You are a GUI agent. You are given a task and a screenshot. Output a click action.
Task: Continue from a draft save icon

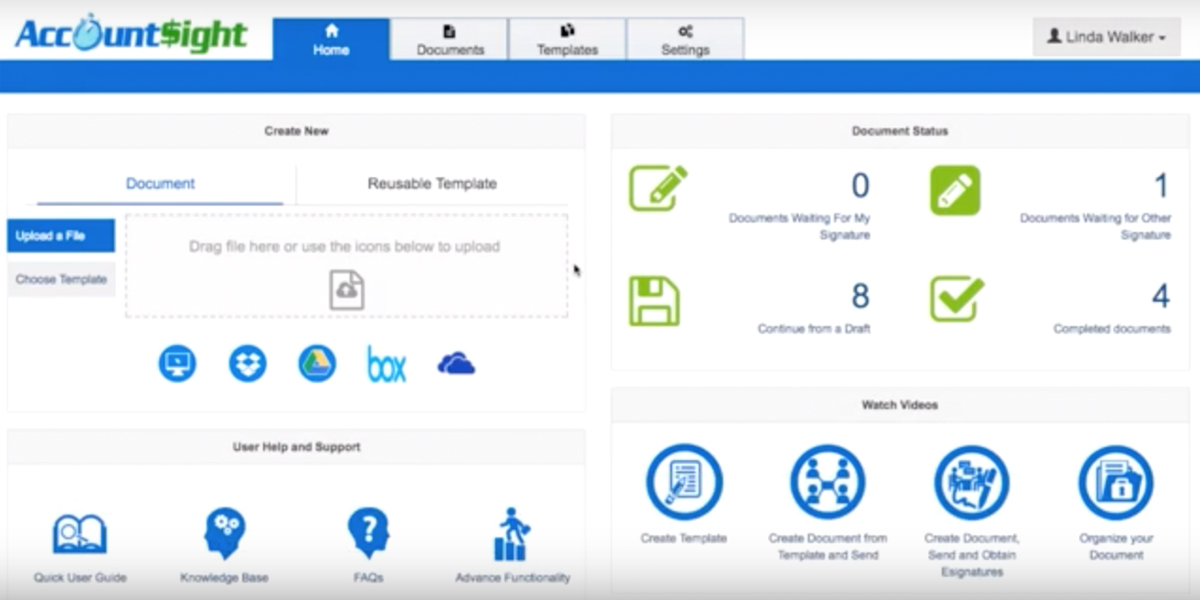coord(655,299)
